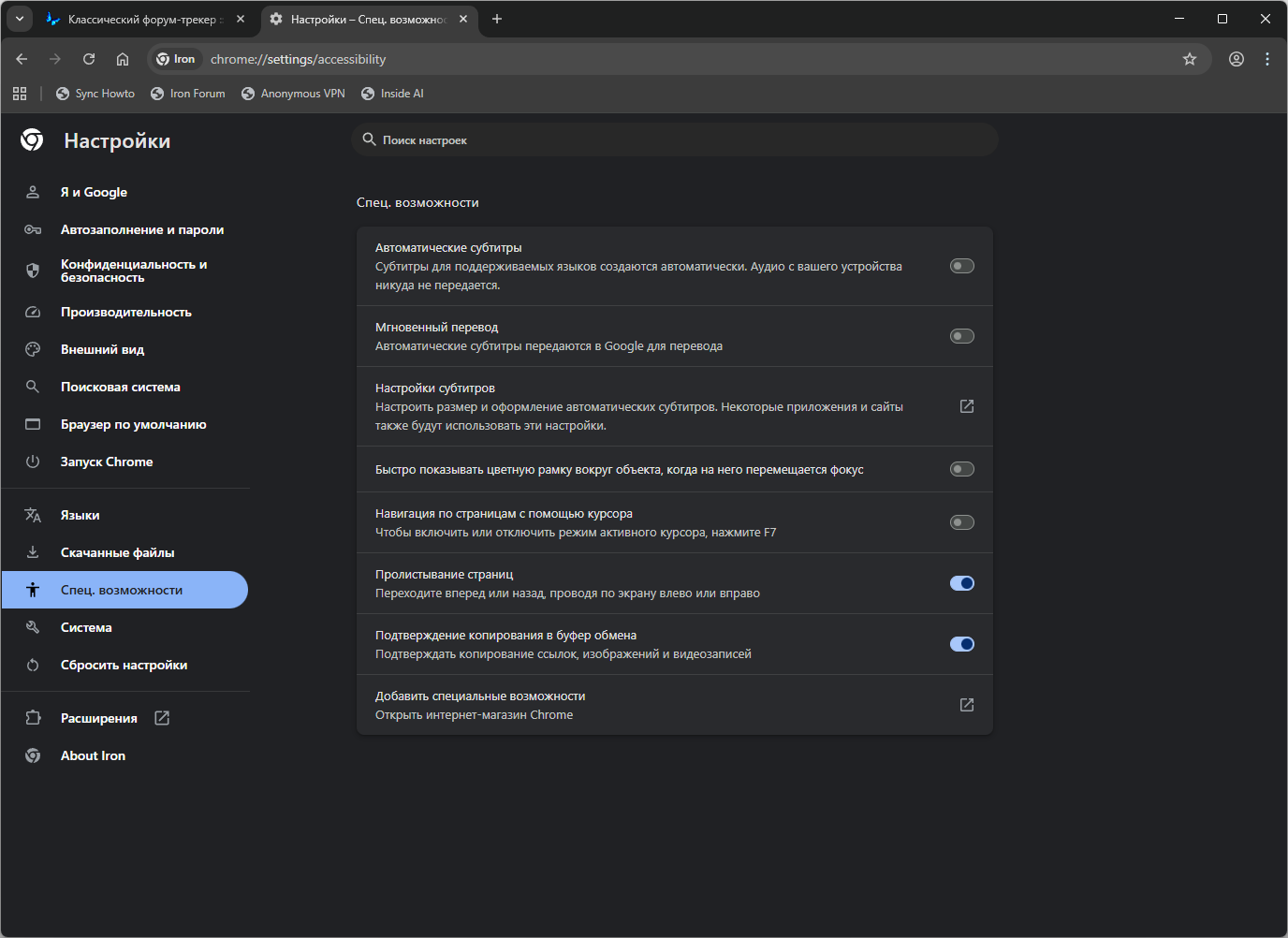The width and height of the screenshot is (1288, 938).
Task: Reload the page with the refresh icon
Action: coord(89,59)
